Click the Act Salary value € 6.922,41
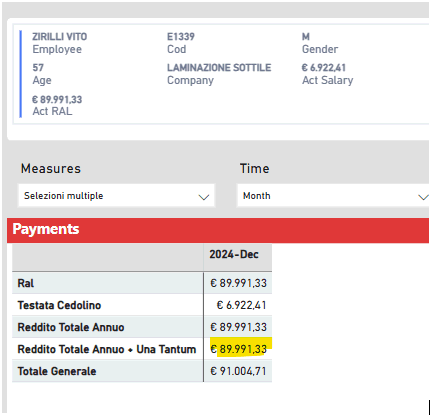This screenshot has height=415, width=441. pyautogui.click(x=324, y=68)
